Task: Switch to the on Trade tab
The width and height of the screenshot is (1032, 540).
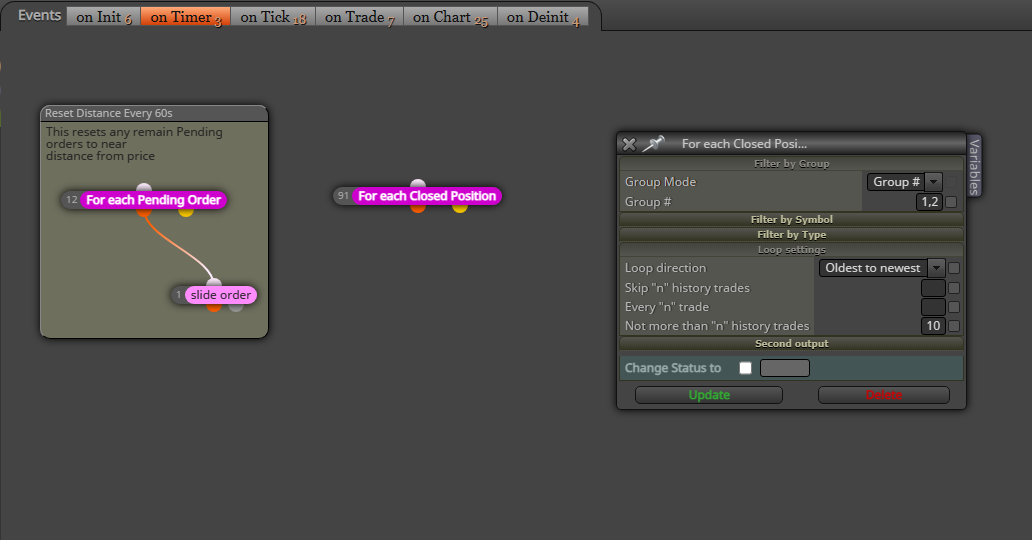Action: click(359, 16)
